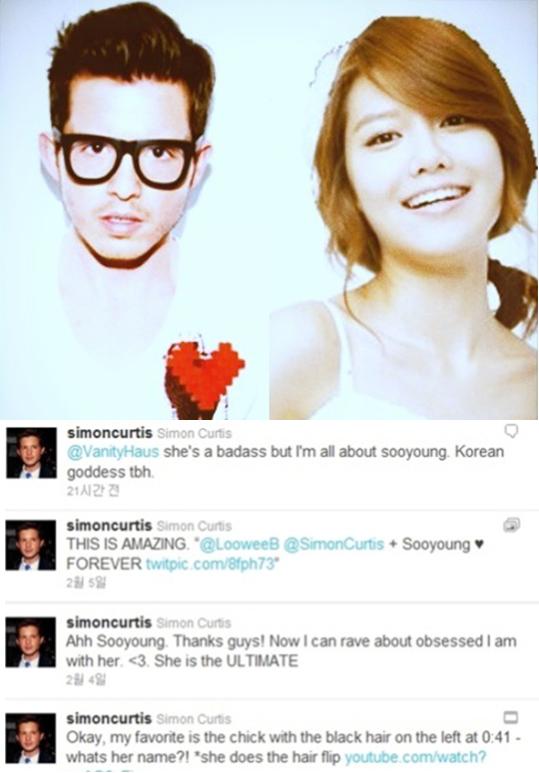The width and height of the screenshot is (539, 773).
Task: Click the 2월 4일 timestamp
Action: click(86, 680)
